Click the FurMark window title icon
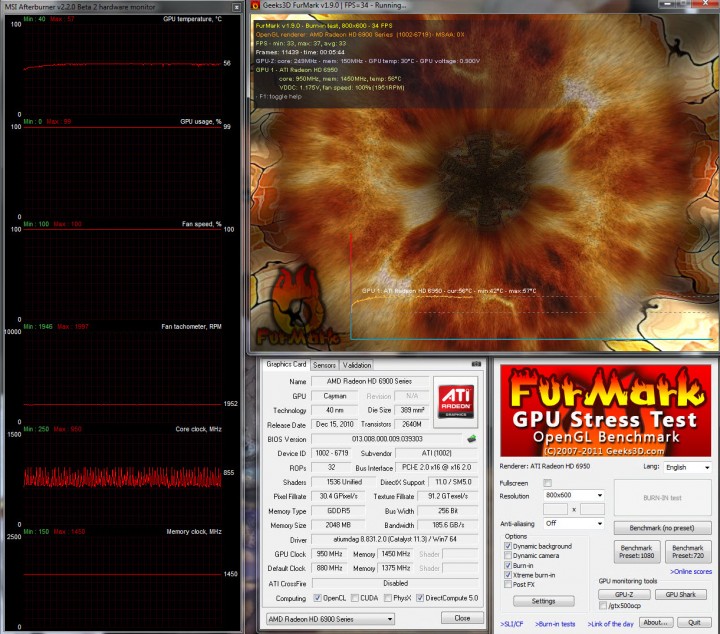This screenshot has height=634, width=720. 256,5
